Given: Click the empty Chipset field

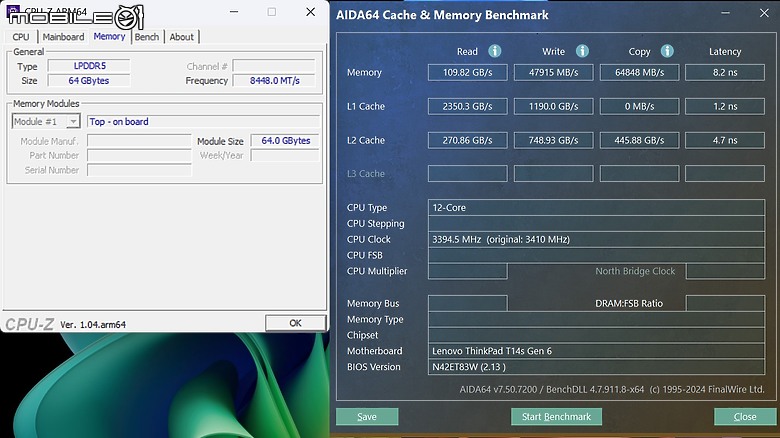Looking at the screenshot, I should coord(596,335).
